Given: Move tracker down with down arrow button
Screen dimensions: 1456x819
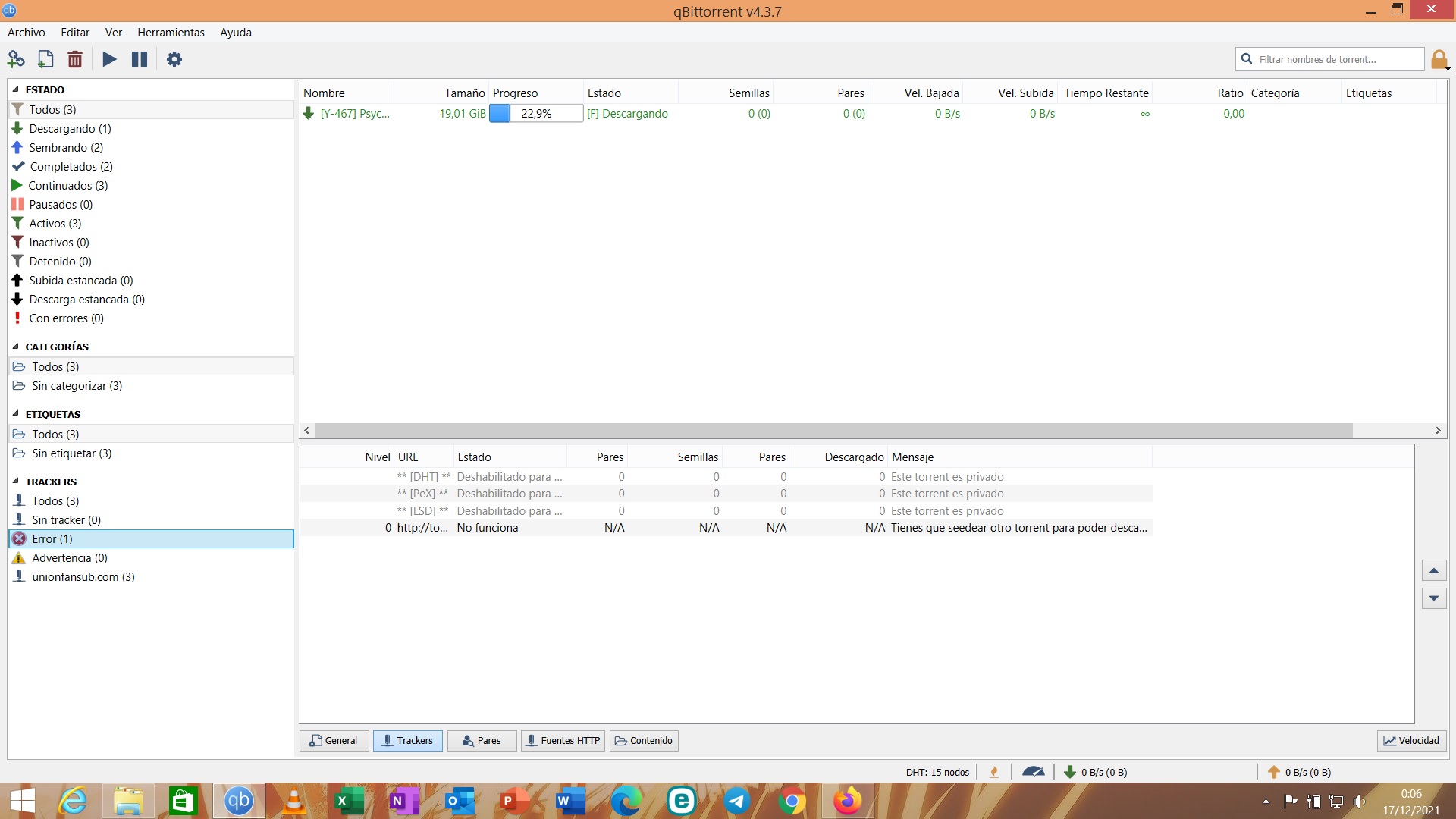Looking at the screenshot, I should (1433, 598).
